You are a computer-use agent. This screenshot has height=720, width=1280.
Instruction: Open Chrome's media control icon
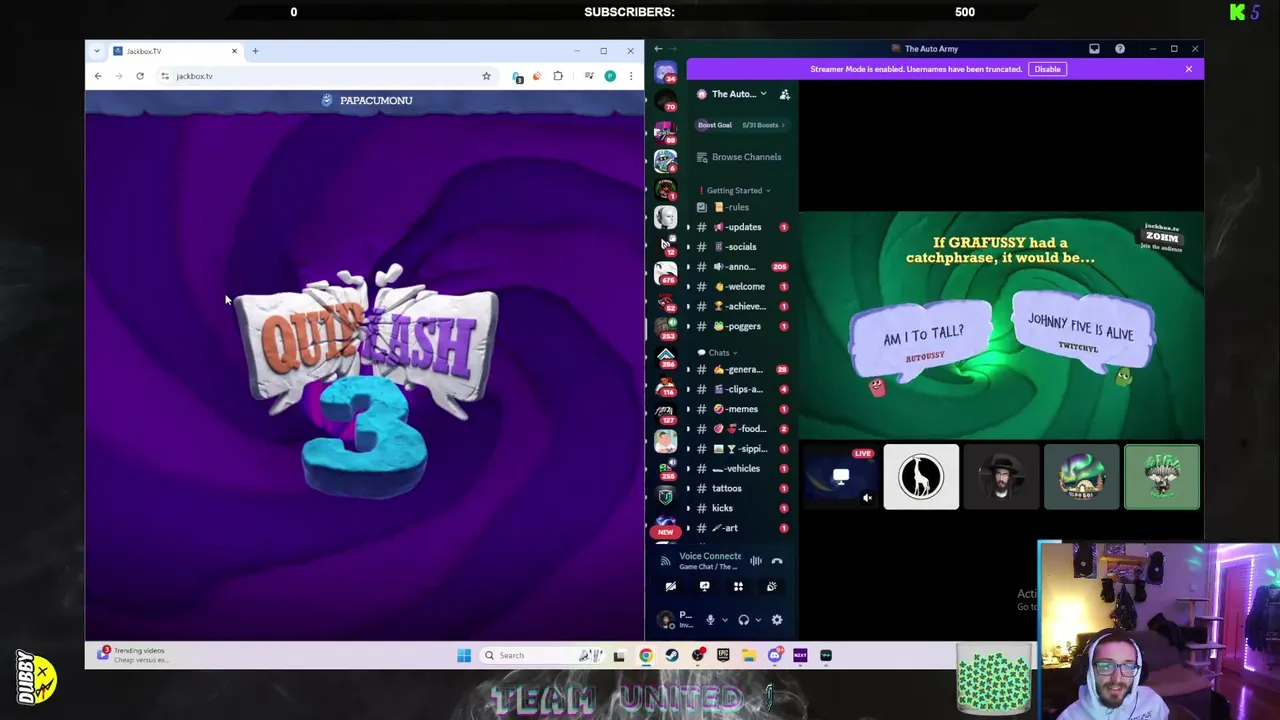pos(589,76)
